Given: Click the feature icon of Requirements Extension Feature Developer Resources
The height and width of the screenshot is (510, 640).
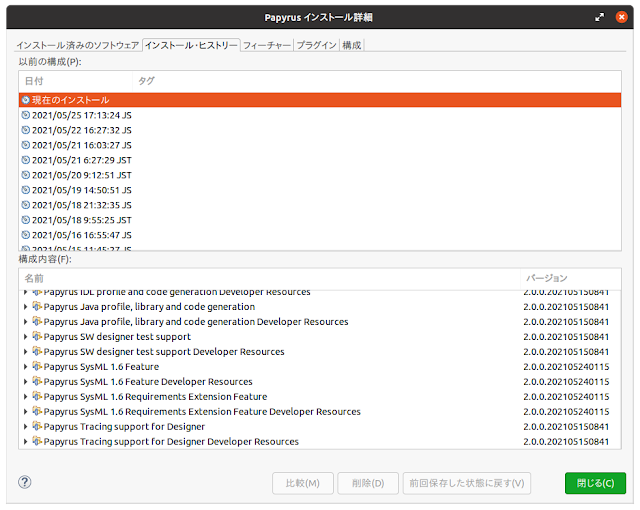Looking at the screenshot, I should [37, 411].
